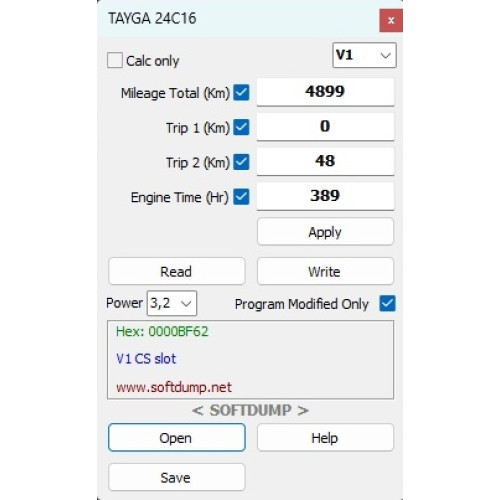Open the V1 version dropdown
The image size is (500, 500).
(x=364, y=55)
